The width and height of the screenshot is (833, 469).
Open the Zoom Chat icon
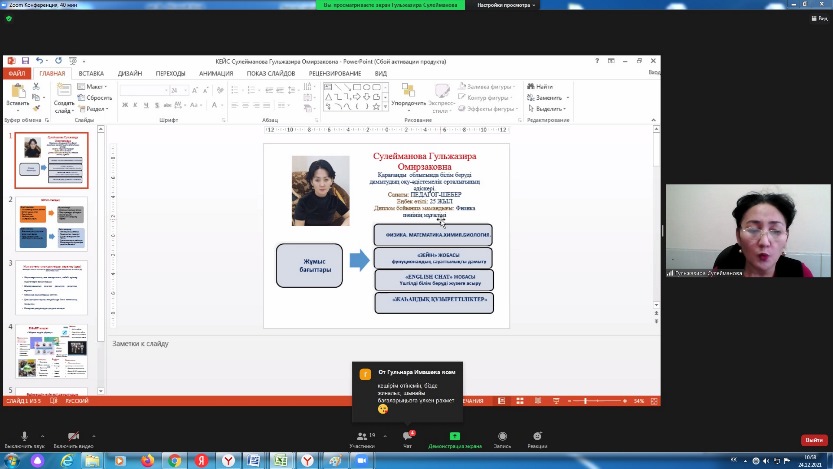pyautogui.click(x=408, y=436)
